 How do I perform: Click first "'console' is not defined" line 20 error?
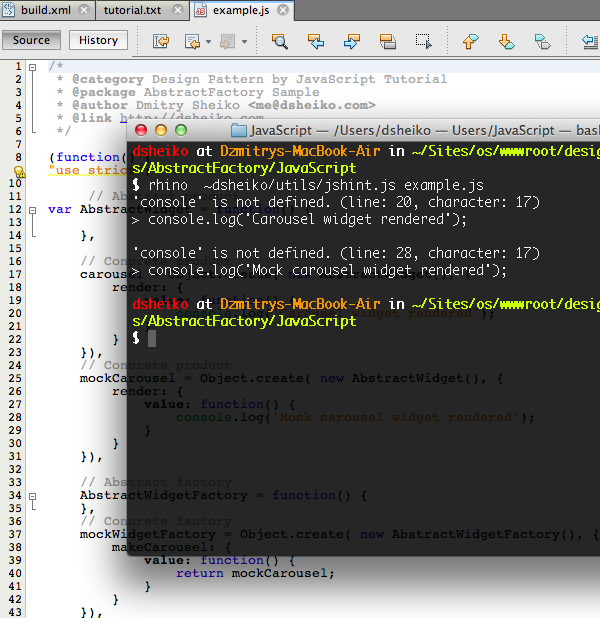point(336,202)
